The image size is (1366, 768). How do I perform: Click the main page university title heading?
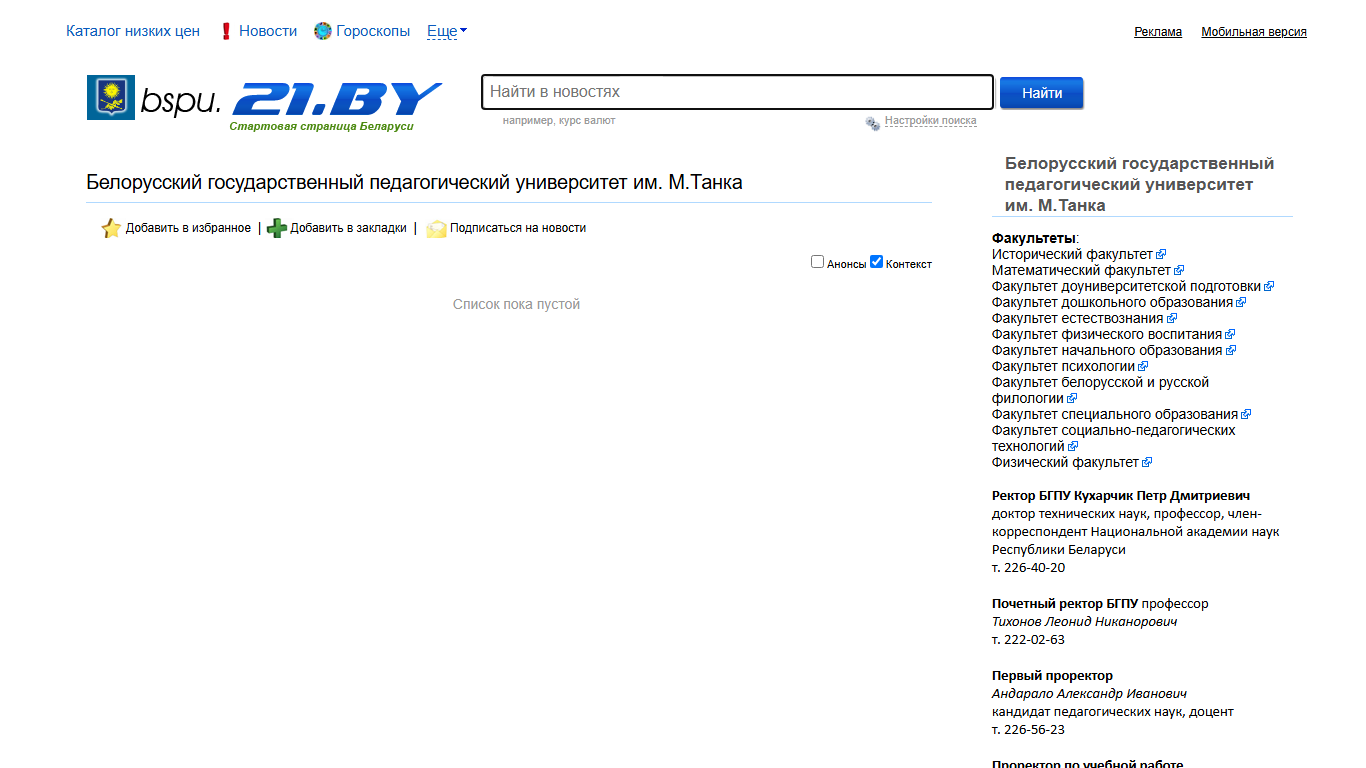pos(415,182)
